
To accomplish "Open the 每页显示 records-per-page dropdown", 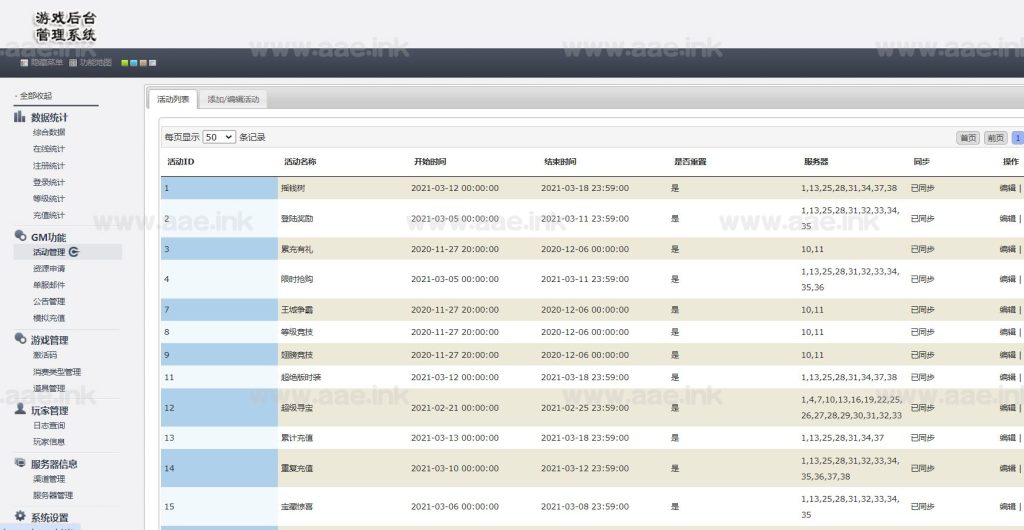I will (219, 137).
